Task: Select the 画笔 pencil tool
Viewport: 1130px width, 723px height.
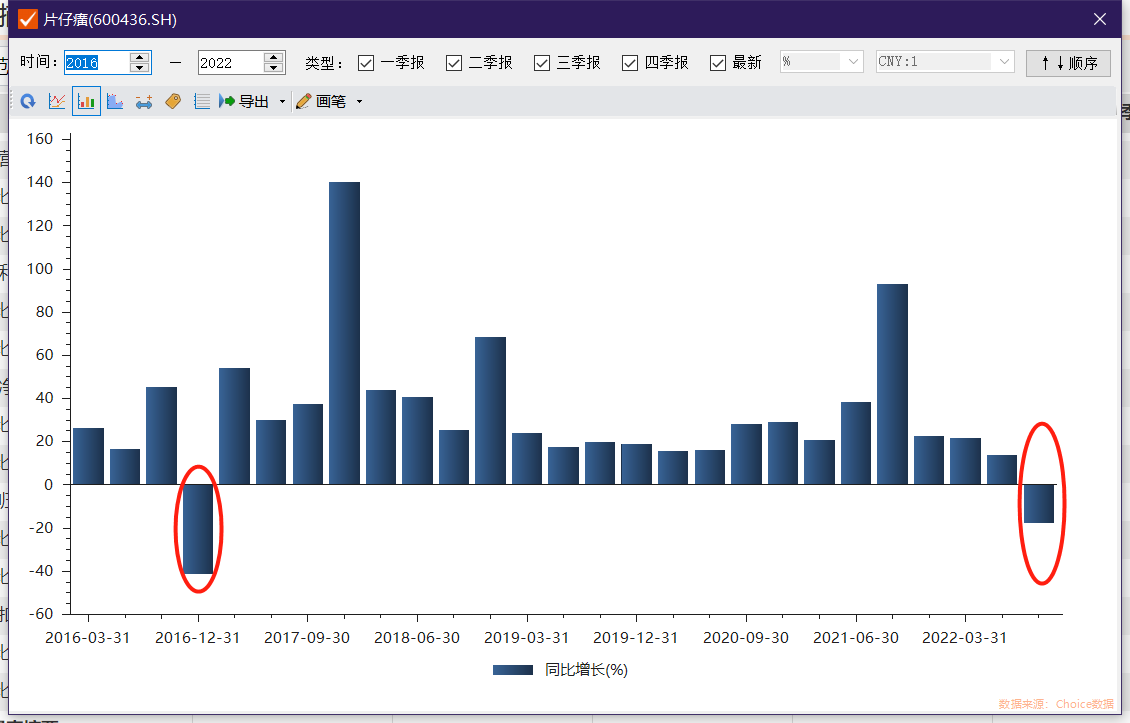Action: [x=321, y=102]
